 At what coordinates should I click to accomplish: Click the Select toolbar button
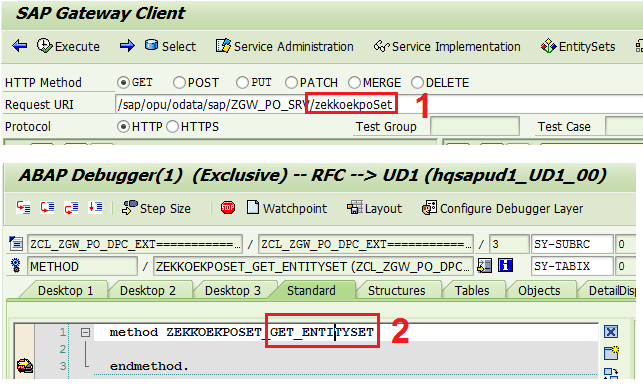(x=170, y=46)
